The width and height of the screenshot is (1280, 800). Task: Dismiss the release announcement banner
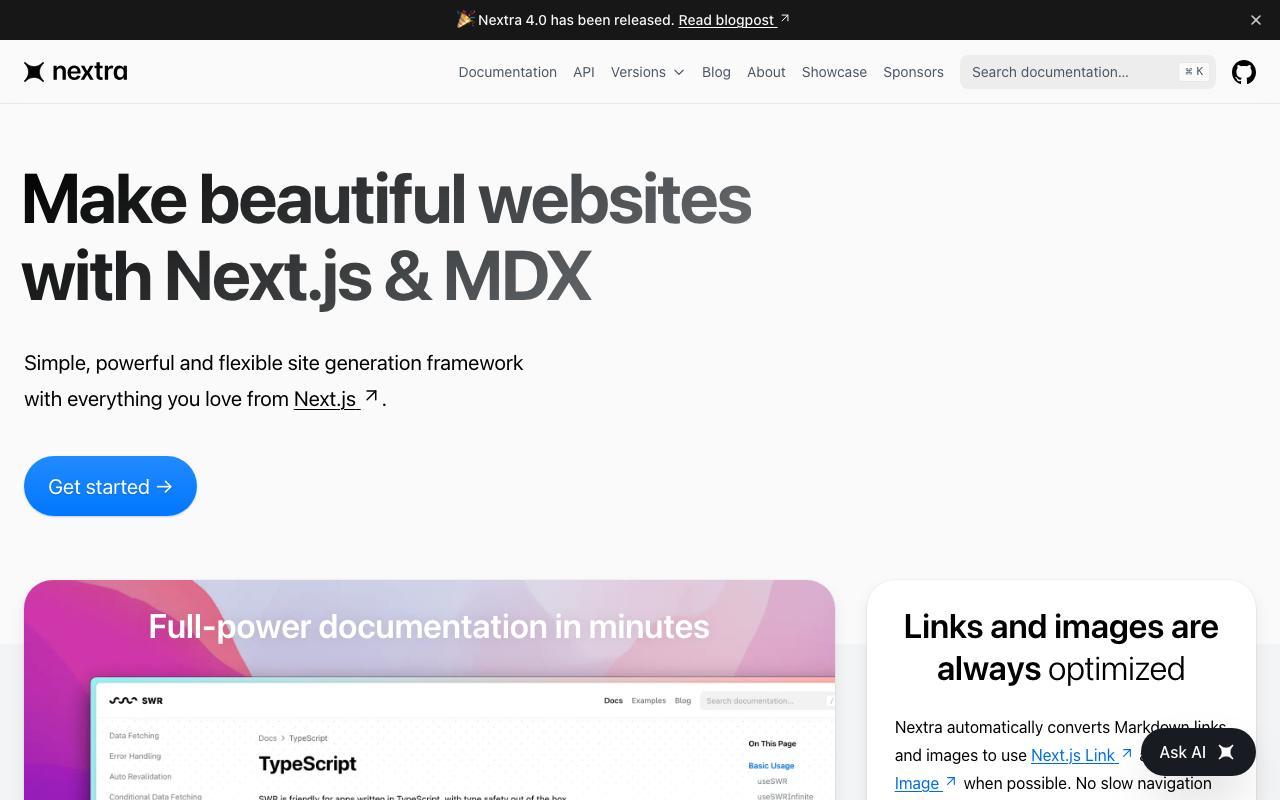pos(1256,20)
